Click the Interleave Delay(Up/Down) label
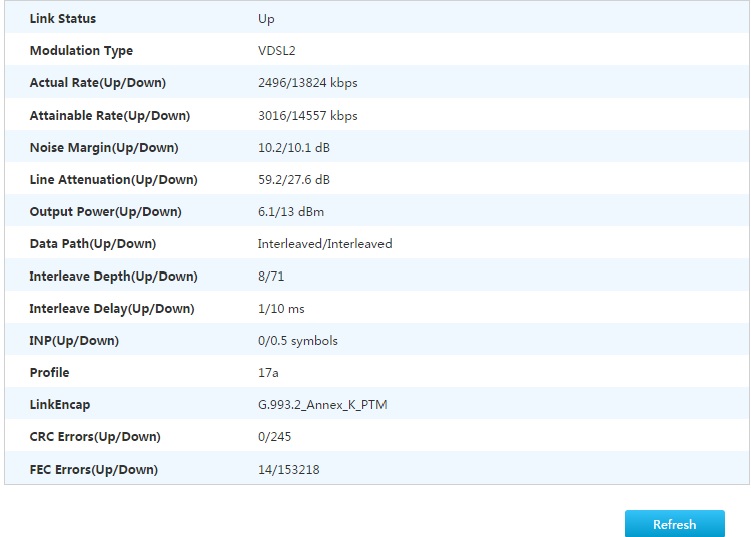The height and width of the screenshot is (537, 751). point(112,309)
